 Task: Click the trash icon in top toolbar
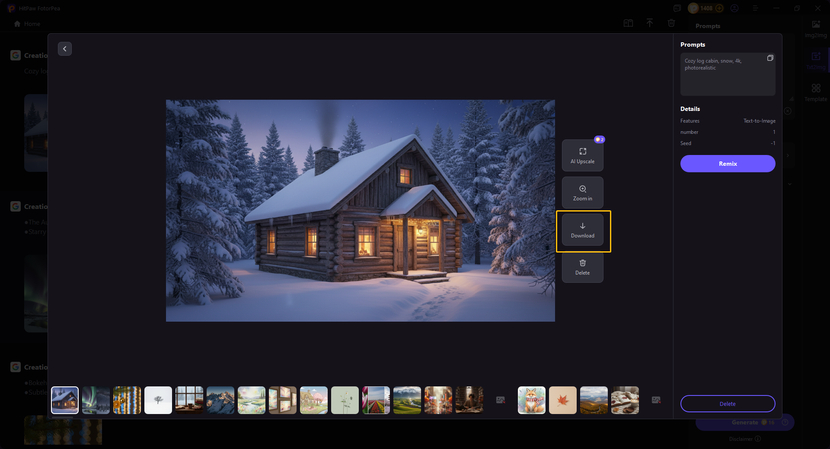pos(671,23)
